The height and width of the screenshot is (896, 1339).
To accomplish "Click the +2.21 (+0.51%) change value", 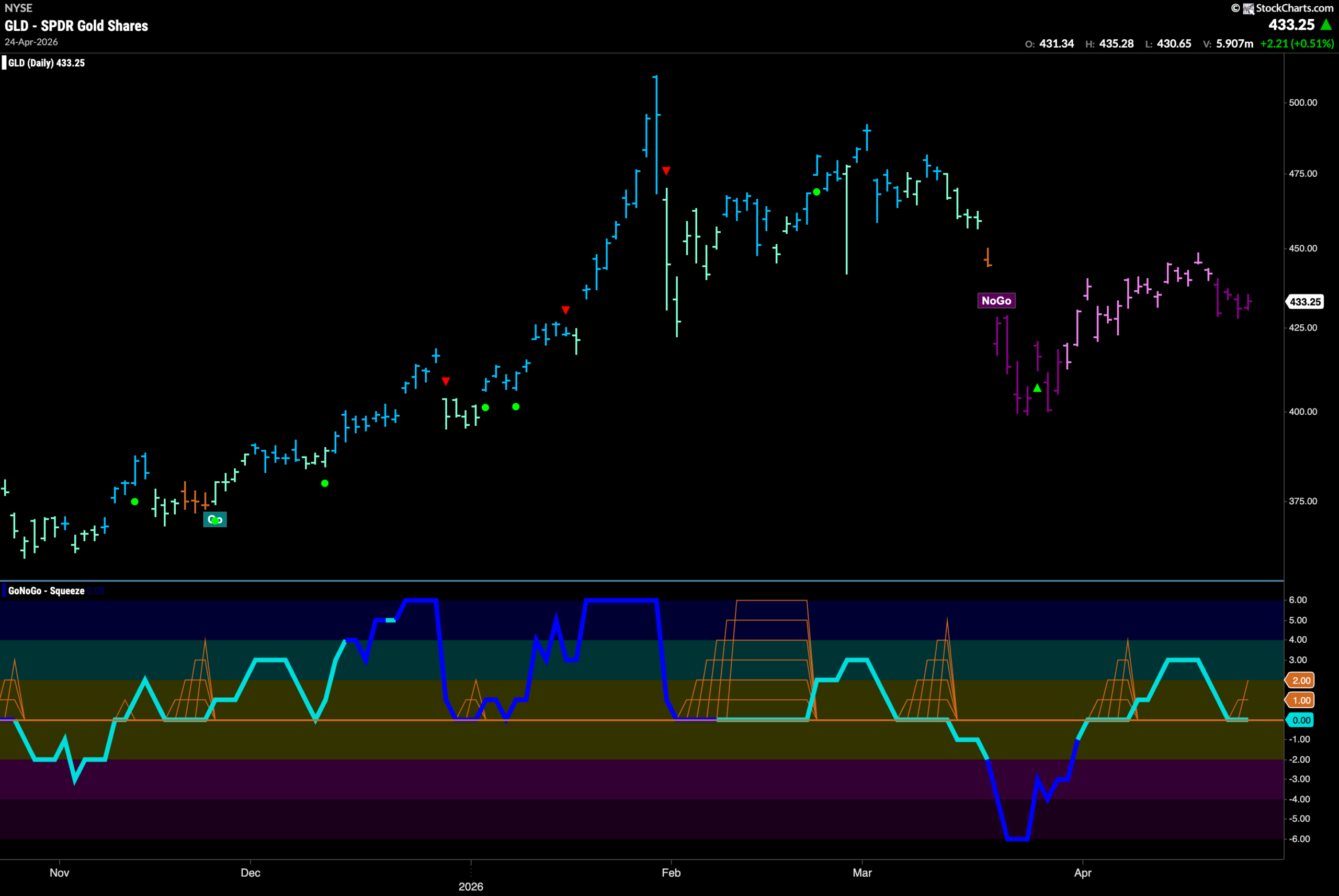I will (x=1297, y=43).
